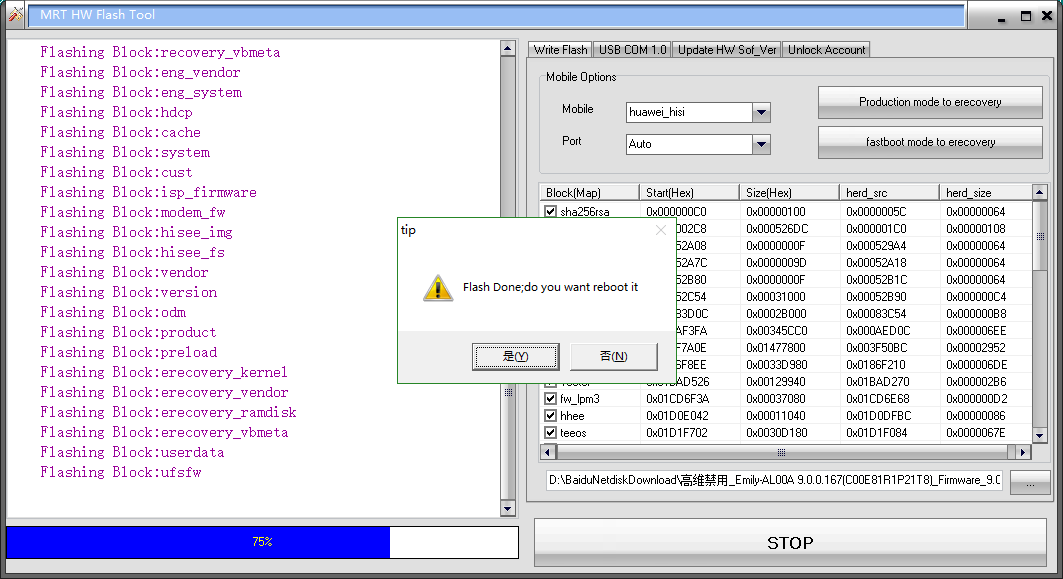Click fastboot mode to erecovery button
Screen dimensions: 1063x579
[x=930, y=142]
